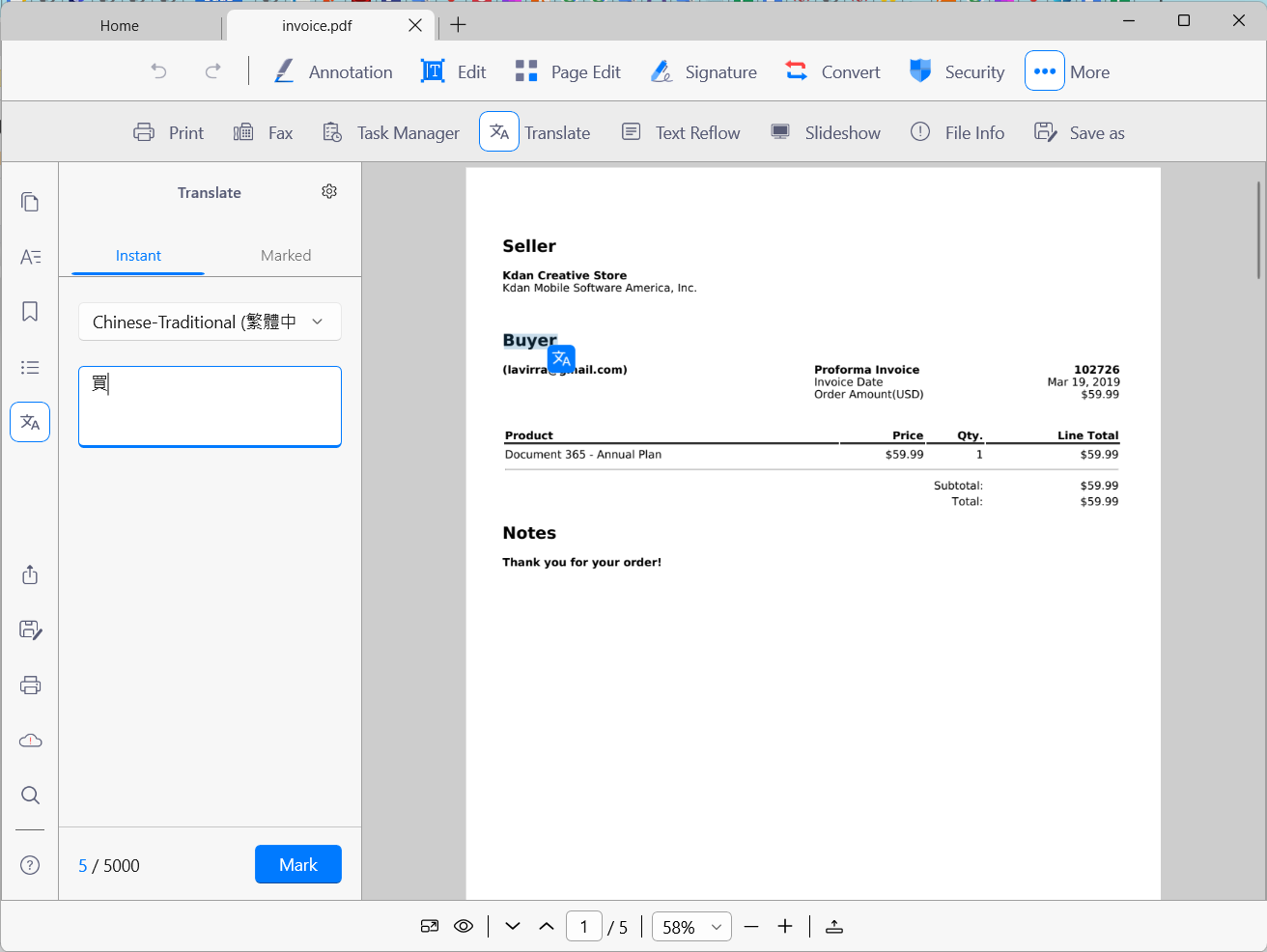
Task: Switch to the Instant tab
Action: (x=138, y=256)
